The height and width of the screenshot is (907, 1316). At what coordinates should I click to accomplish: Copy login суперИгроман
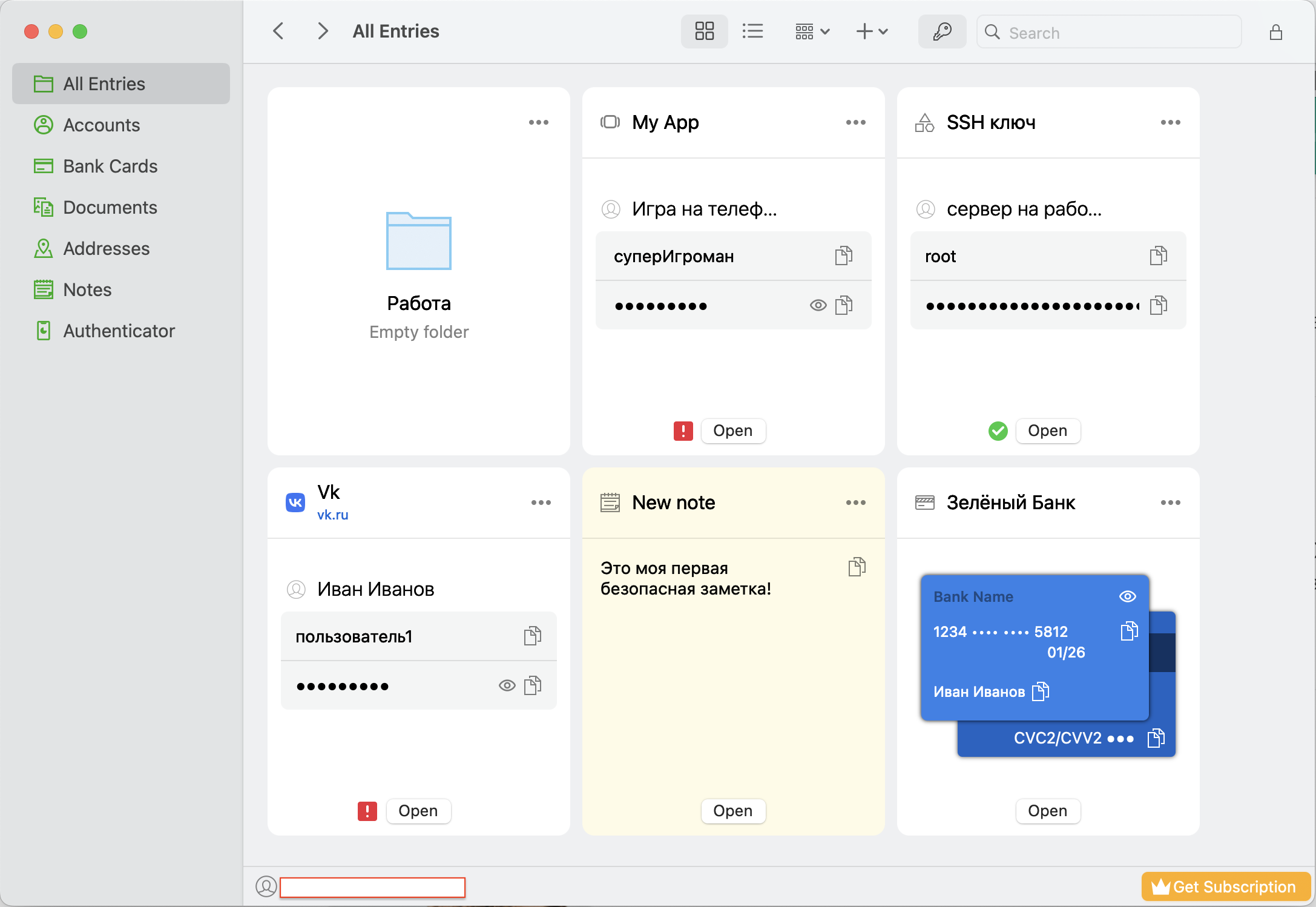pos(844,256)
